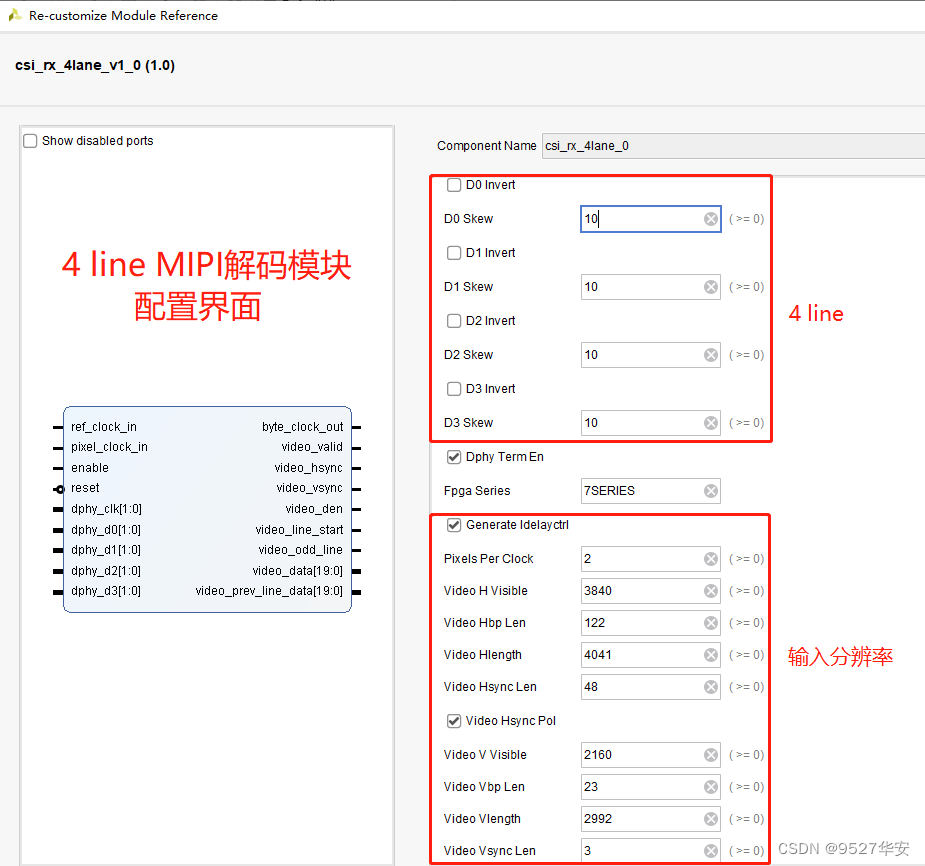Viewport: 925px width, 866px height.
Task: Click the D2 Skew input field
Action: click(640, 355)
